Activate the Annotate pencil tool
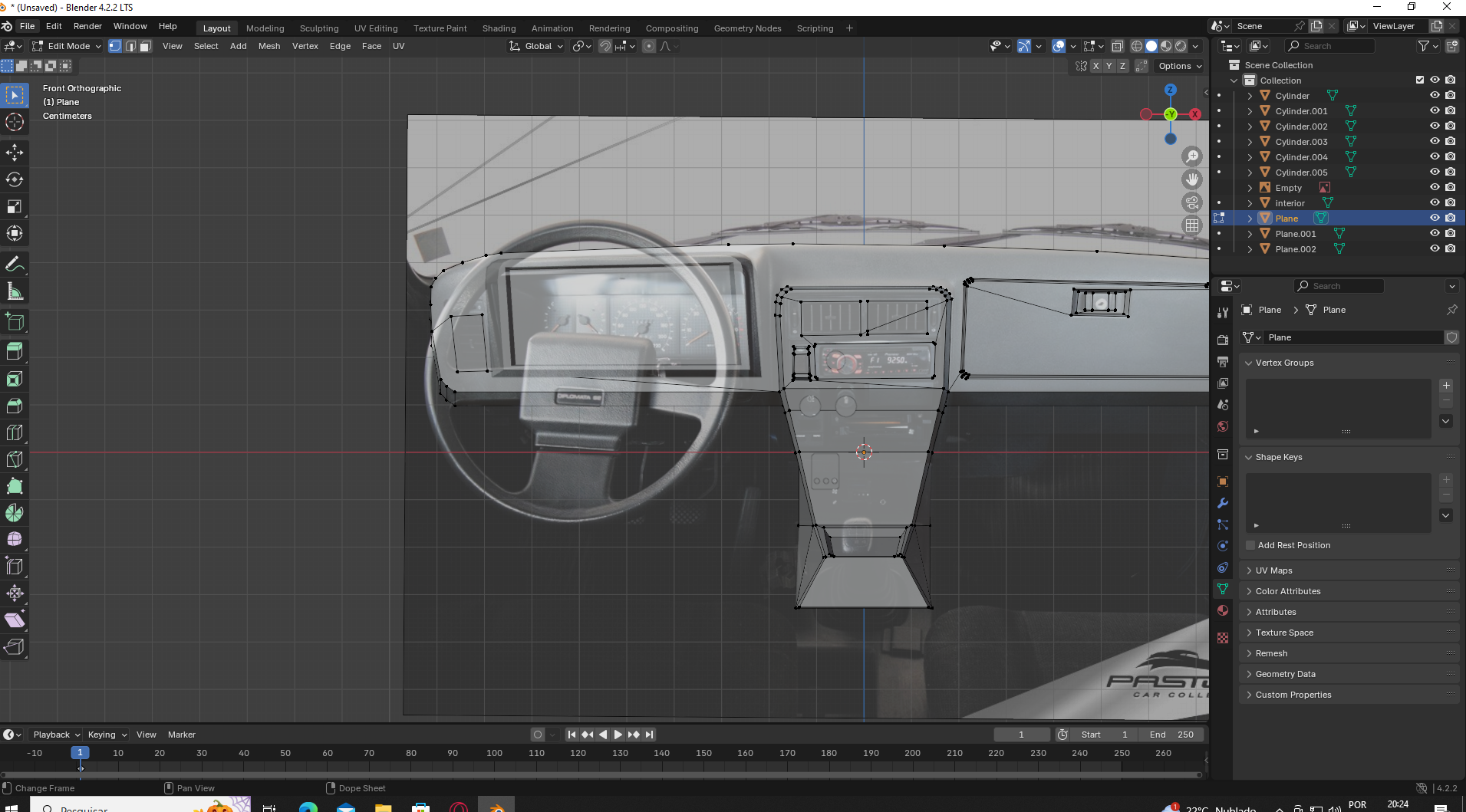Viewport: 1466px width, 812px height. tap(15, 265)
